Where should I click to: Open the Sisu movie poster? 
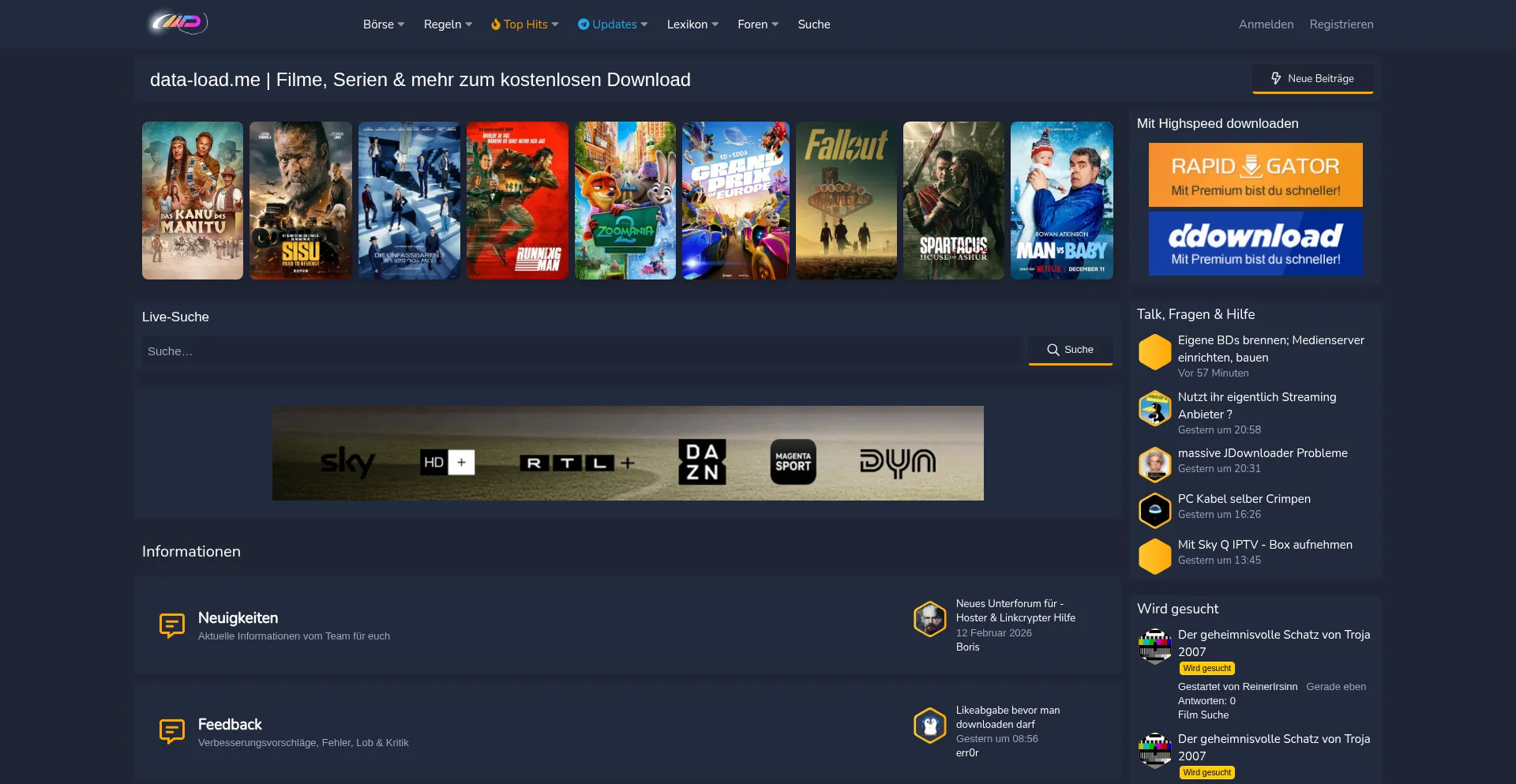(x=301, y=201)
